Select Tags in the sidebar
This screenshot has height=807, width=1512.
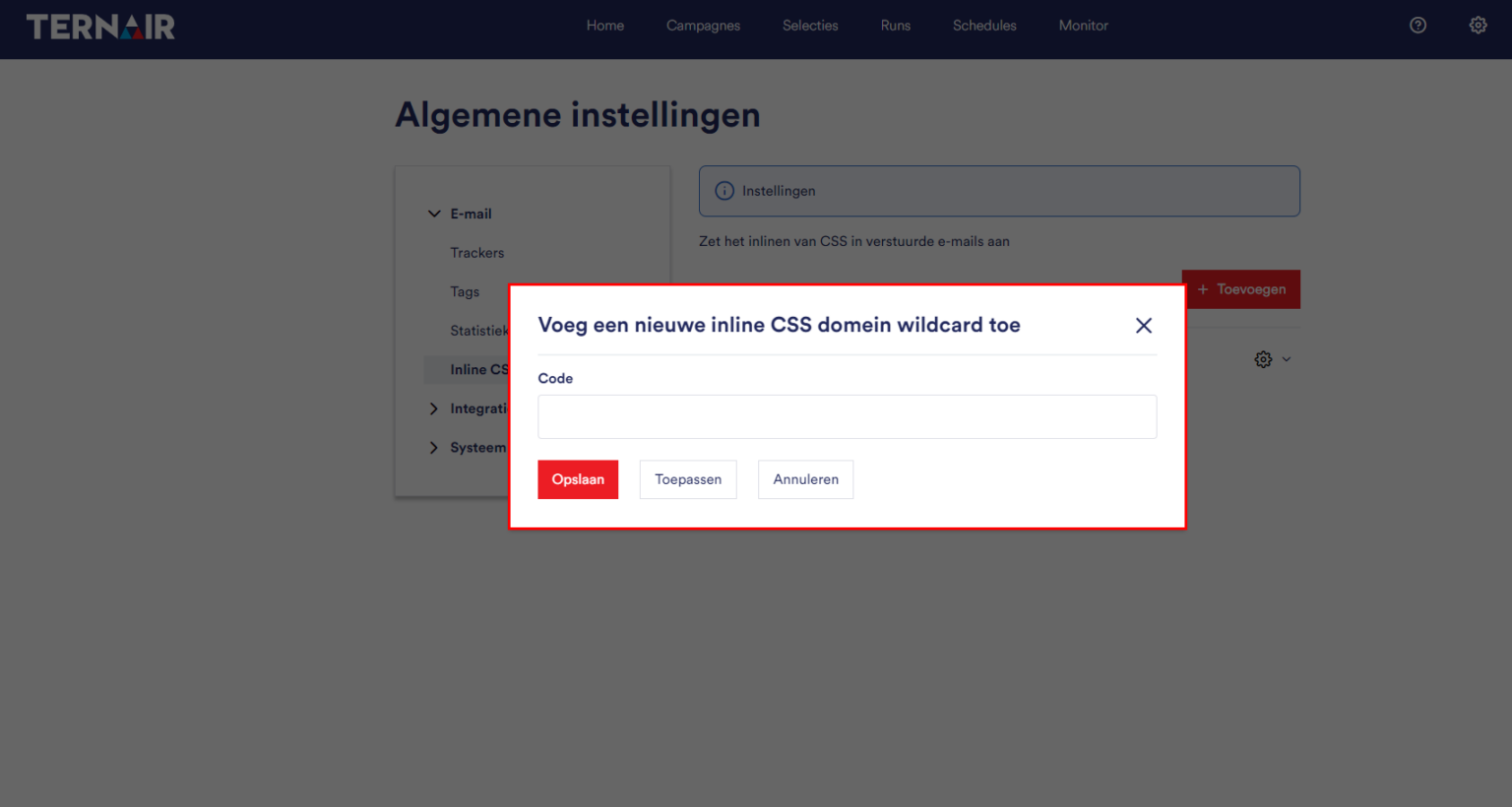pos(465,292)
